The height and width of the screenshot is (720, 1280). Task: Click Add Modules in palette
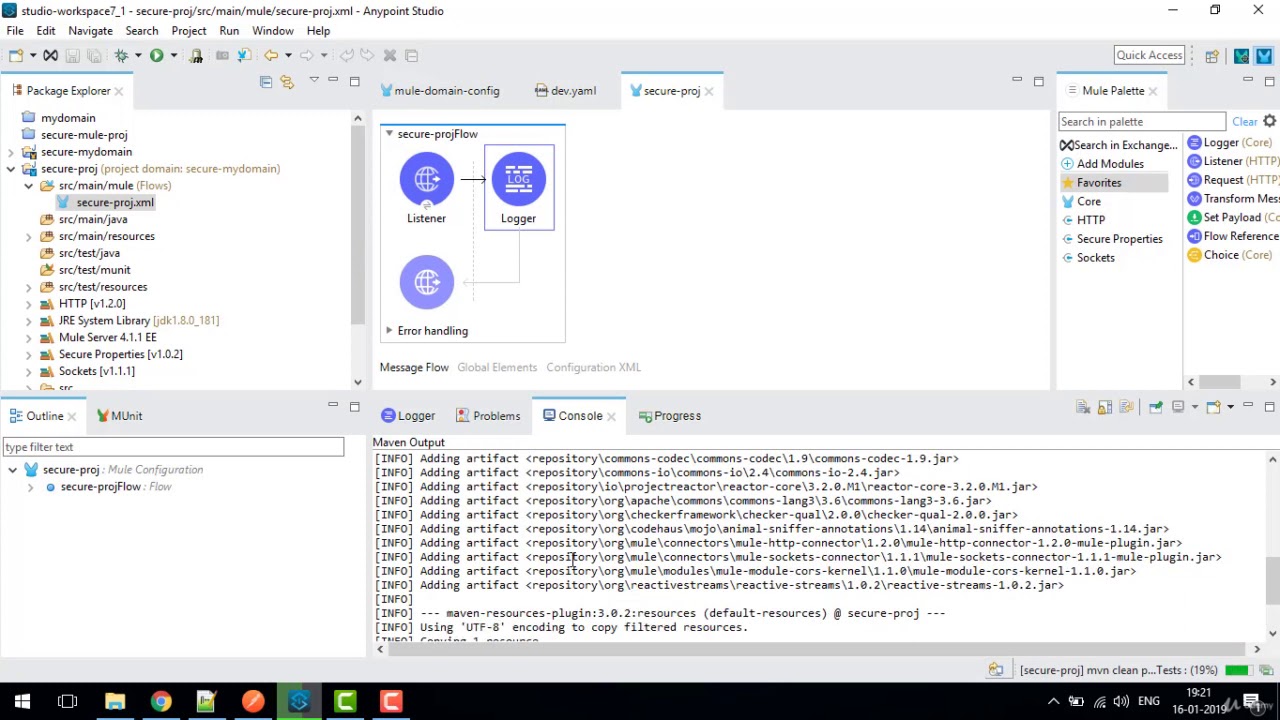pos(1102,164)
